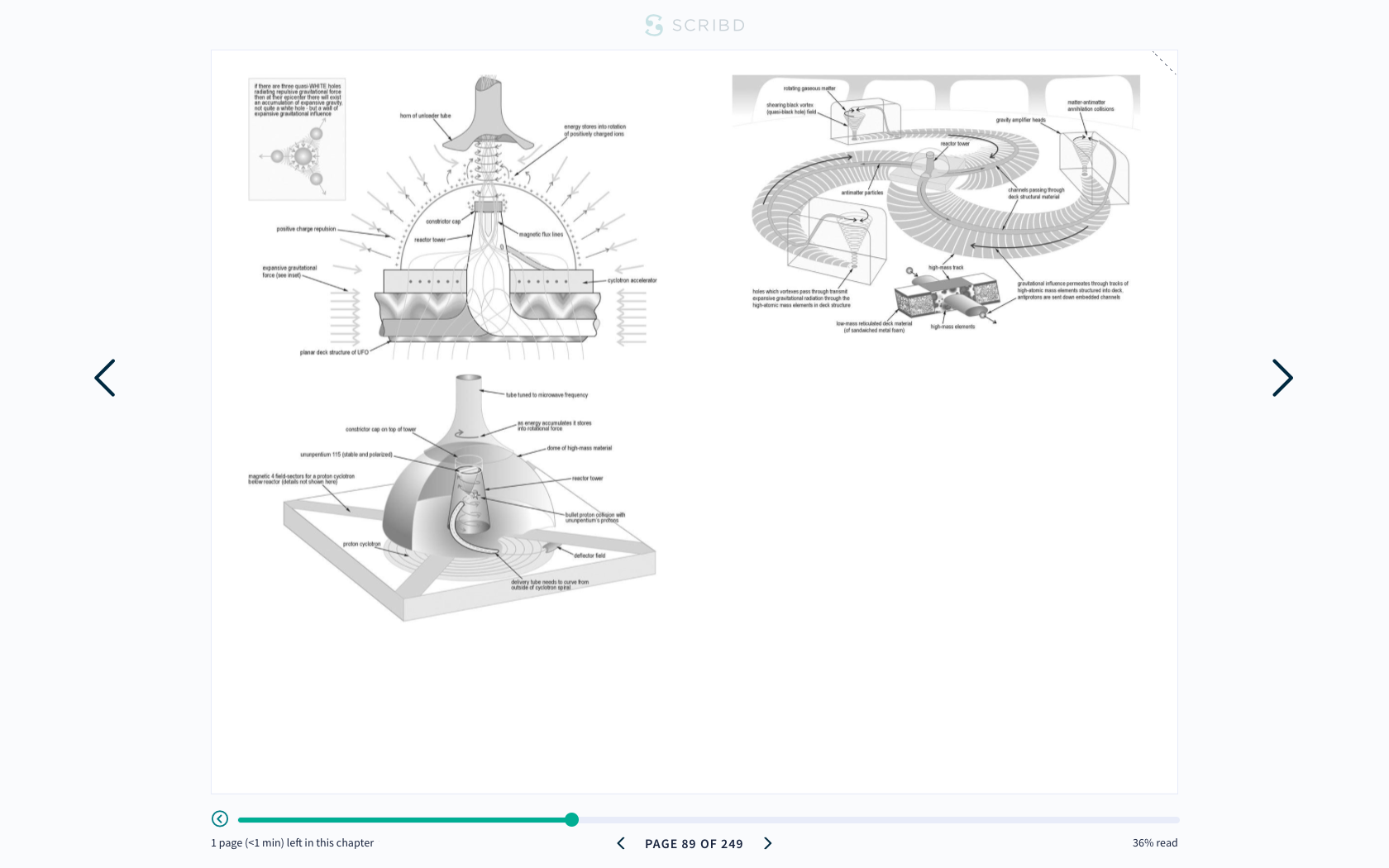Click the 'left in this chapter' text
This screenshot has height=868, width=1389.
click(x=293, y=843)
